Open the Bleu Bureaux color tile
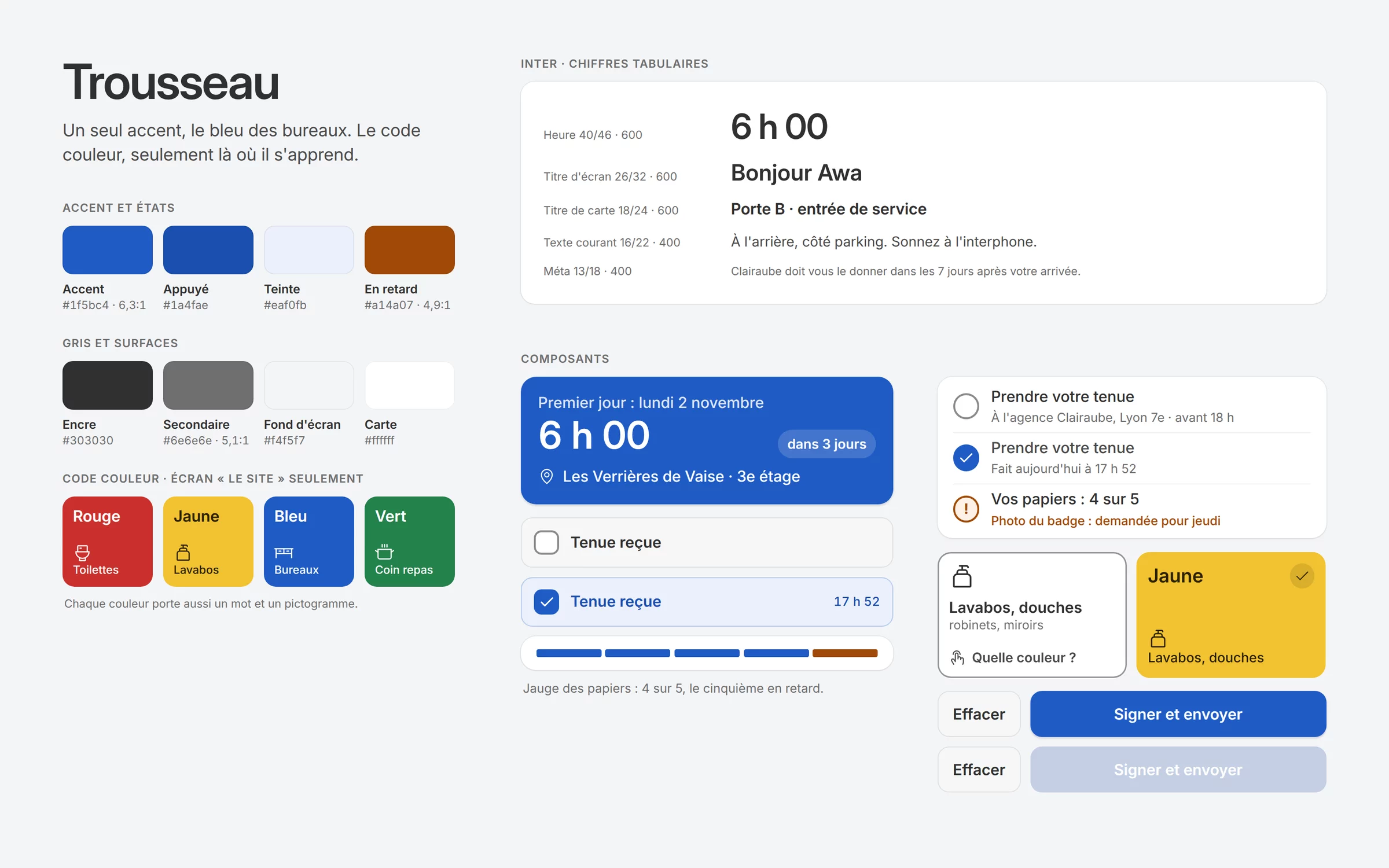The image size is (1389, 868). [309, 542]
